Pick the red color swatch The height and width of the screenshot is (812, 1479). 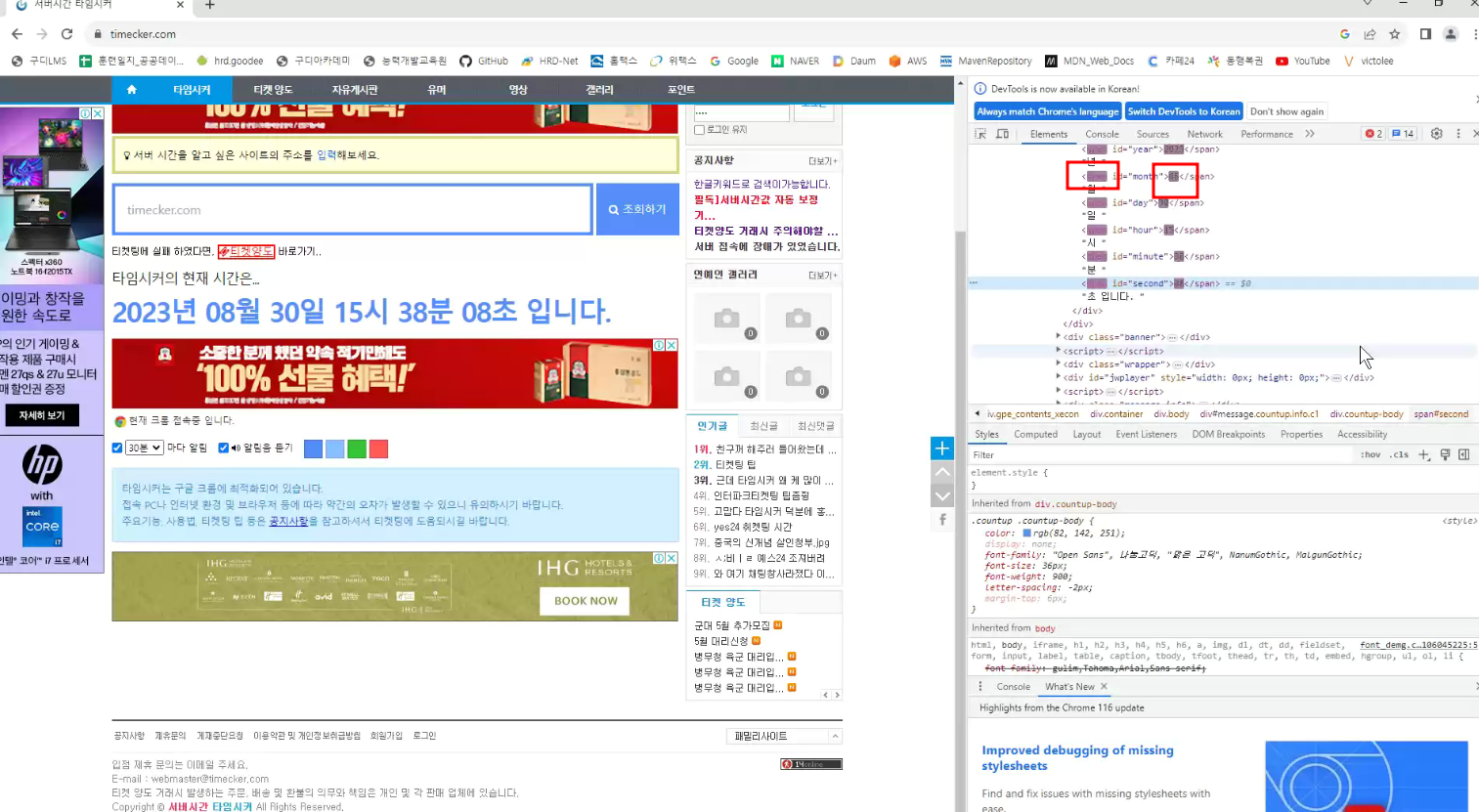tap(379, 449)
